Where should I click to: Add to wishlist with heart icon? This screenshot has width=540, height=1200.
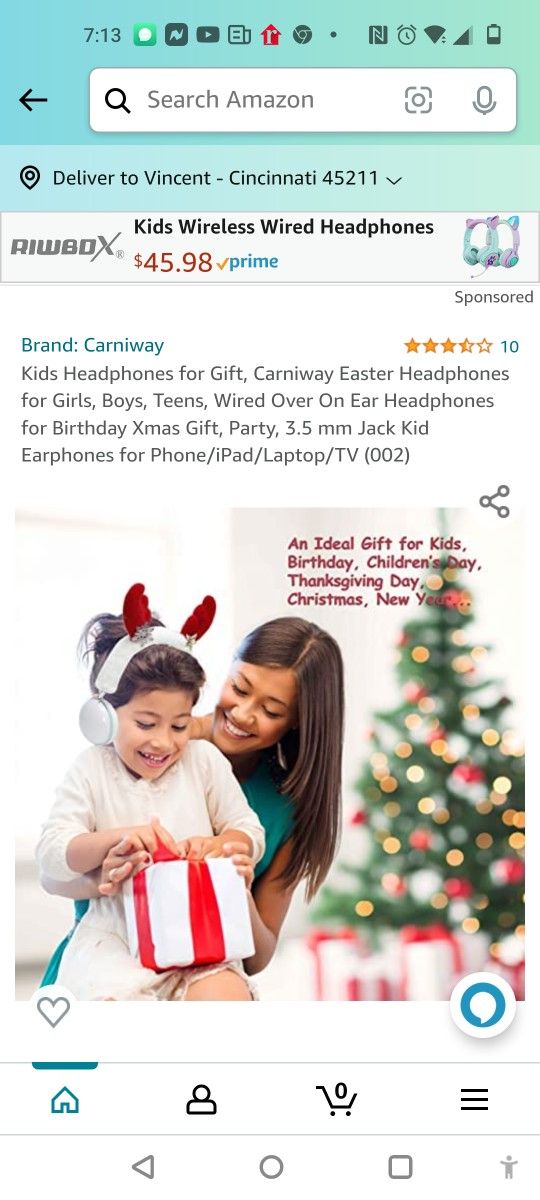tap(53, 1012)
